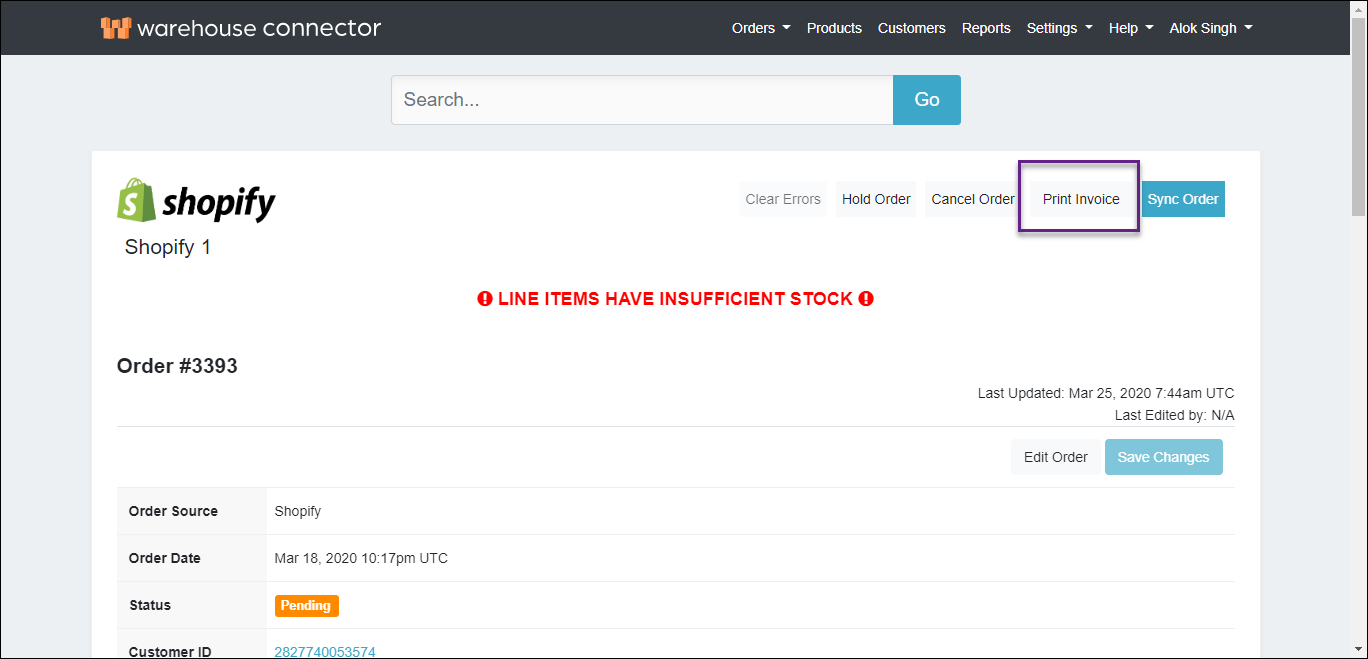Navigate to Customers in the navbar
1368x659 pixels.
[911, 28]
